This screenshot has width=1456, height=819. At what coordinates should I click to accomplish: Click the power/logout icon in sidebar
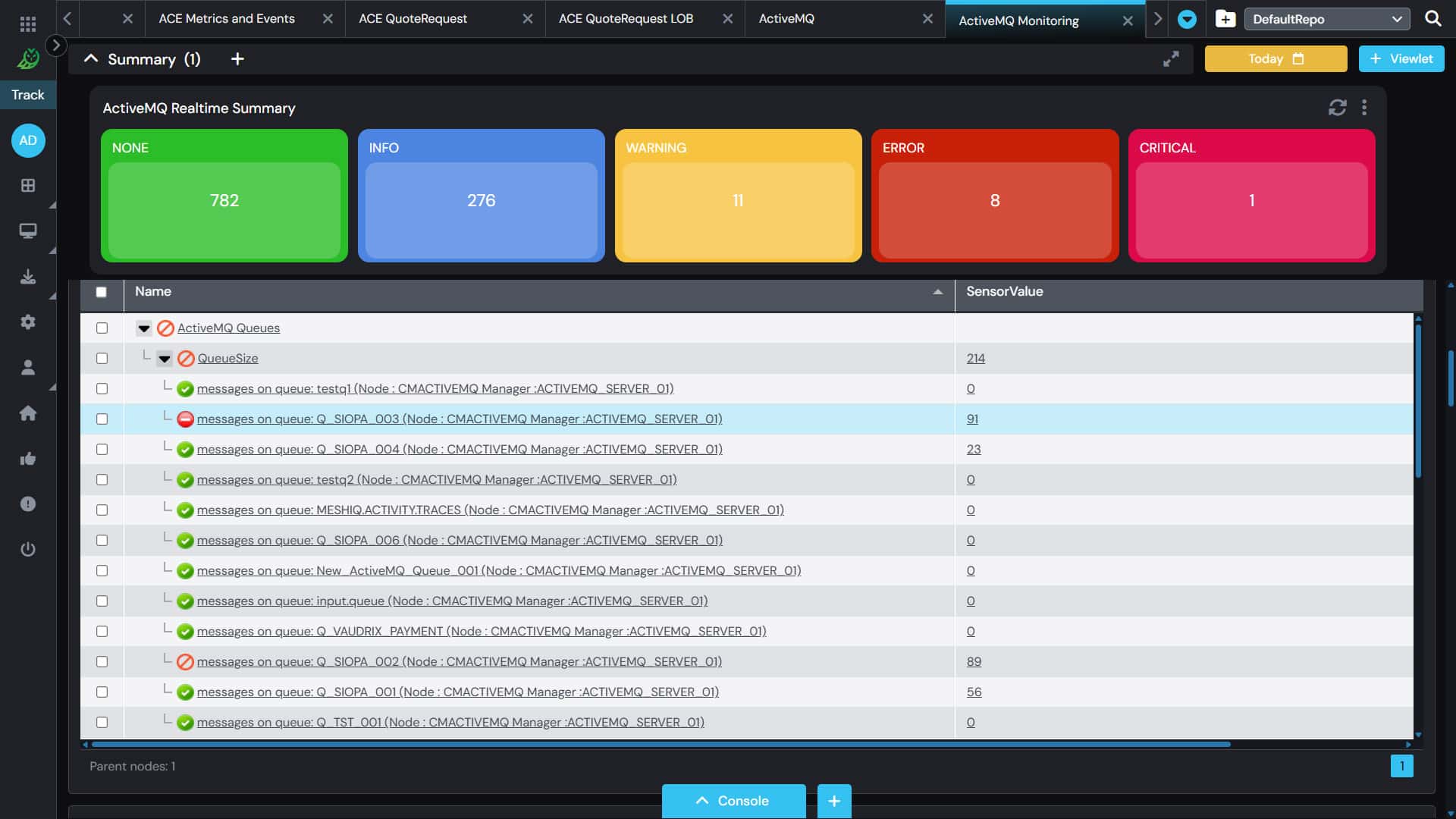(28, 549)
